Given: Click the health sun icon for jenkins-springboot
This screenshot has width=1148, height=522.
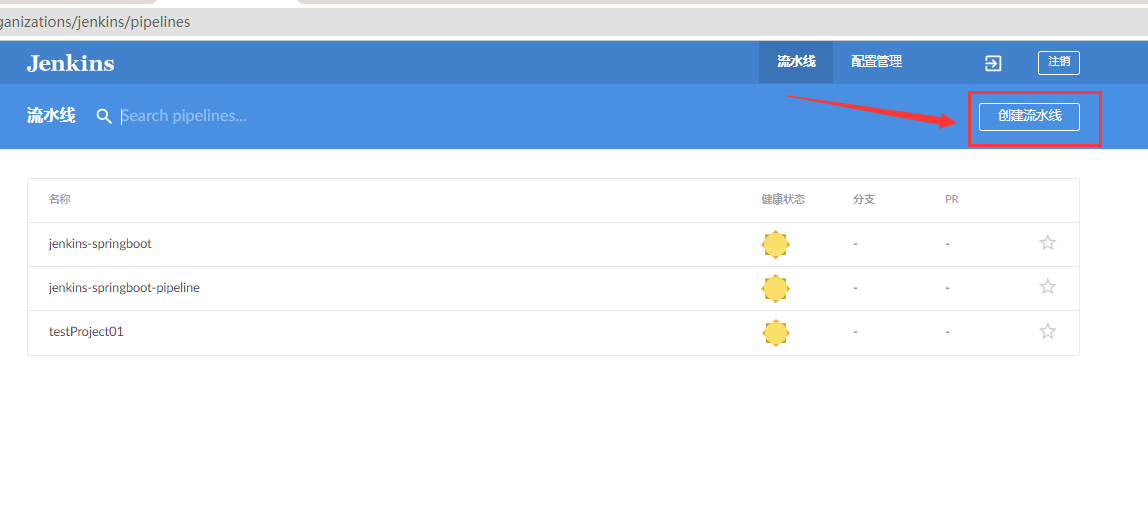Looking at the screenshot, I should click(775, 245).
